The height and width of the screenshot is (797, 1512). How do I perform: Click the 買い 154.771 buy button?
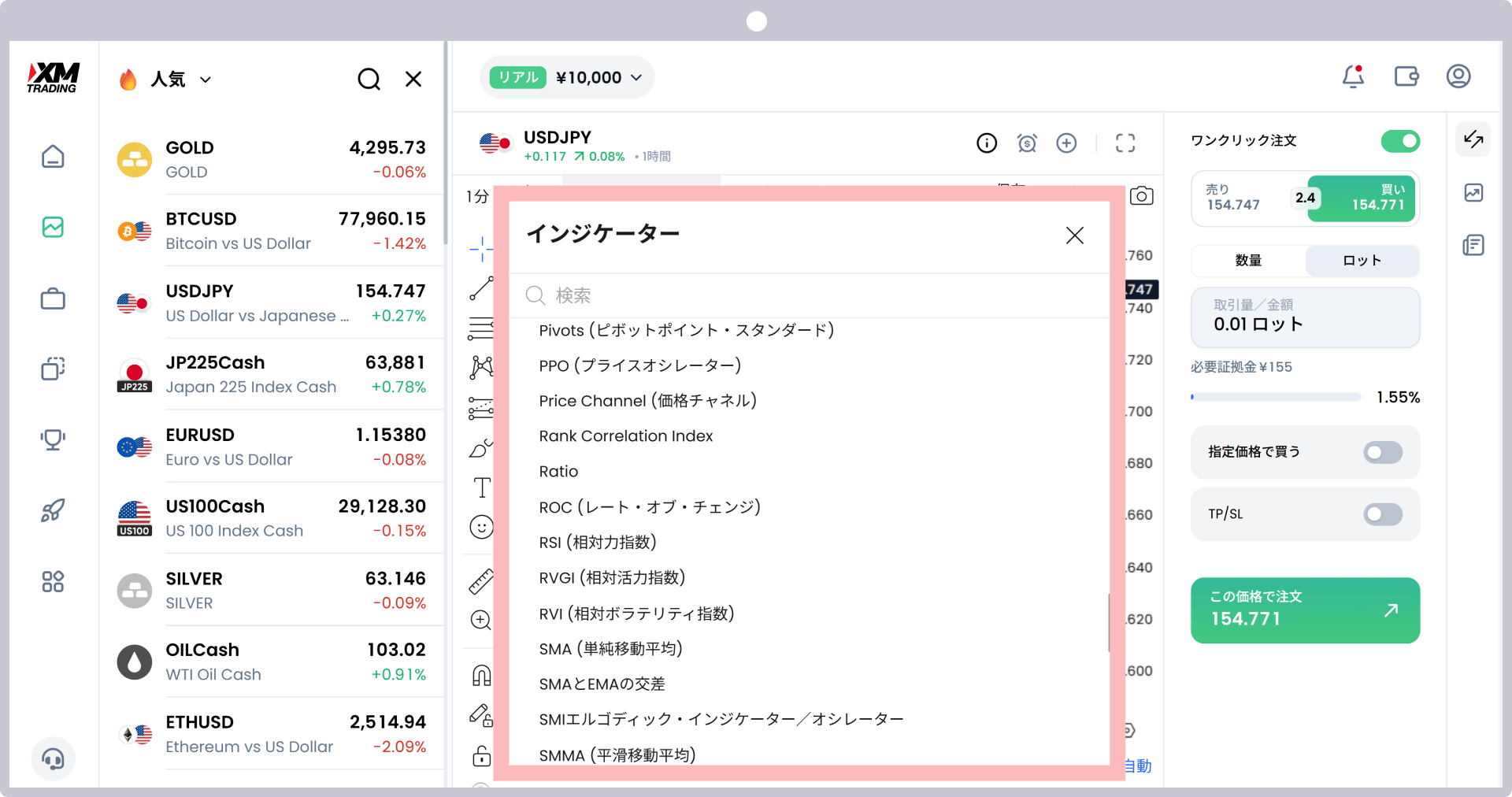click(1362, 198)
